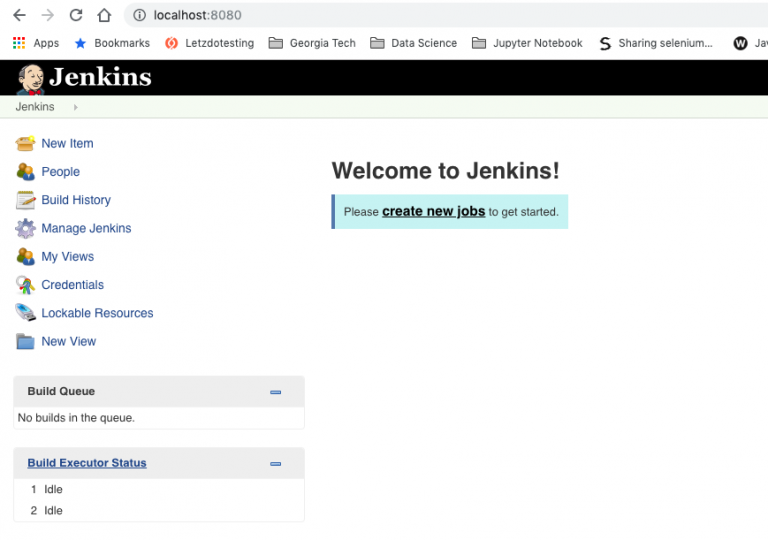
Task: Open the Build History link
Action: pos(76,200)
